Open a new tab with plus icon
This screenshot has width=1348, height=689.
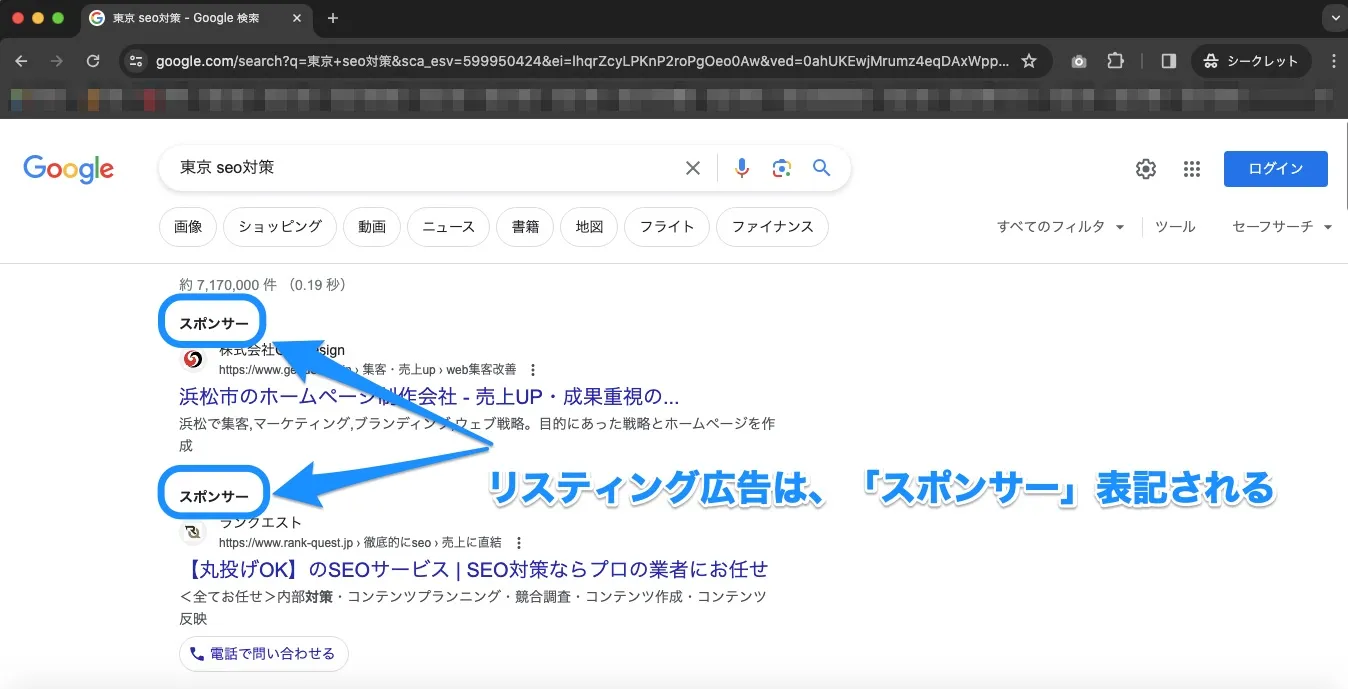333,18
